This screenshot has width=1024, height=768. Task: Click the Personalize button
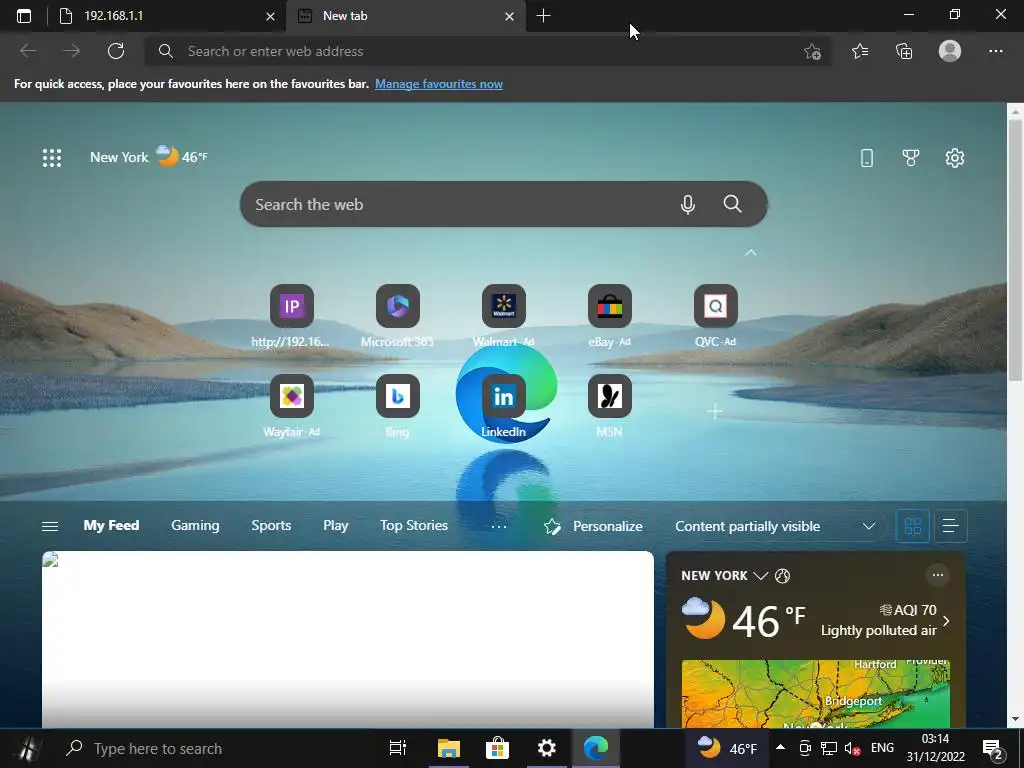point(593,526)
